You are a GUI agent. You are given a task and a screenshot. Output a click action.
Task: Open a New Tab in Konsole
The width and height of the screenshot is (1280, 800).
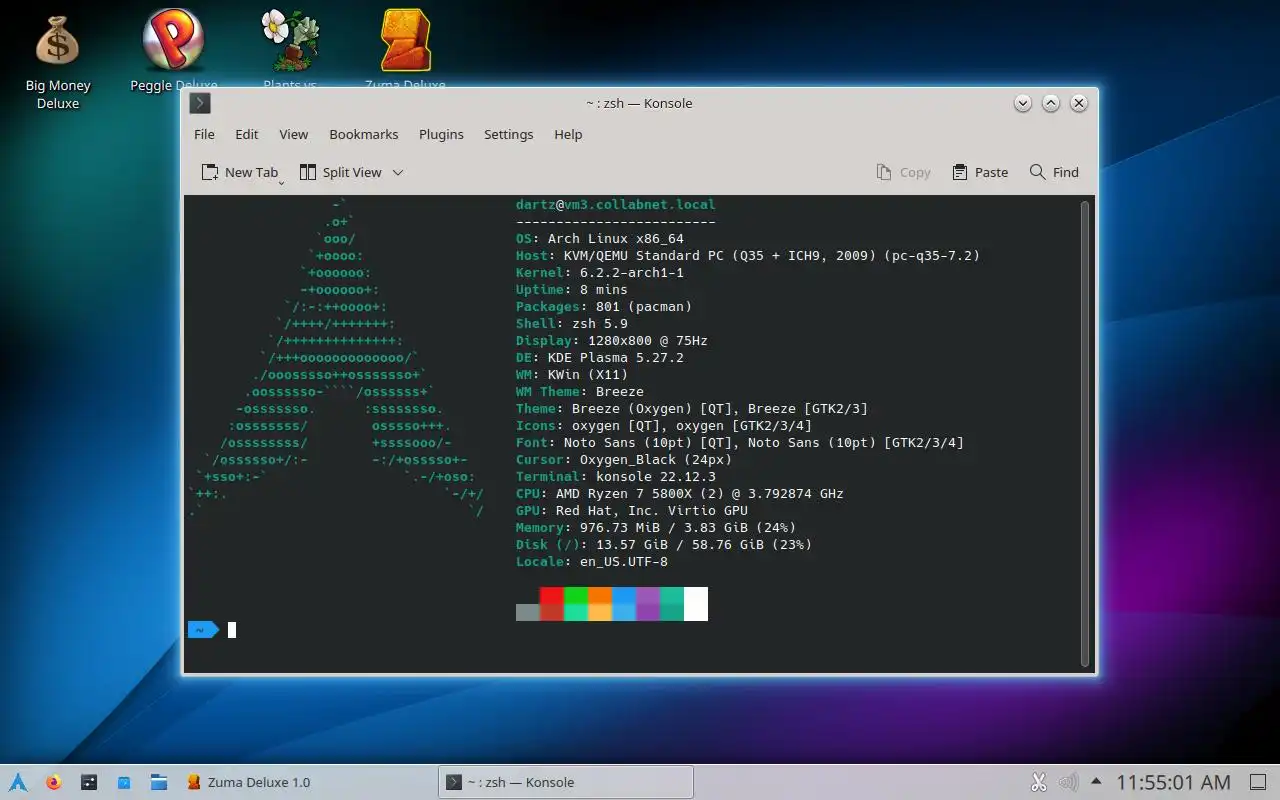pos(240,172)
